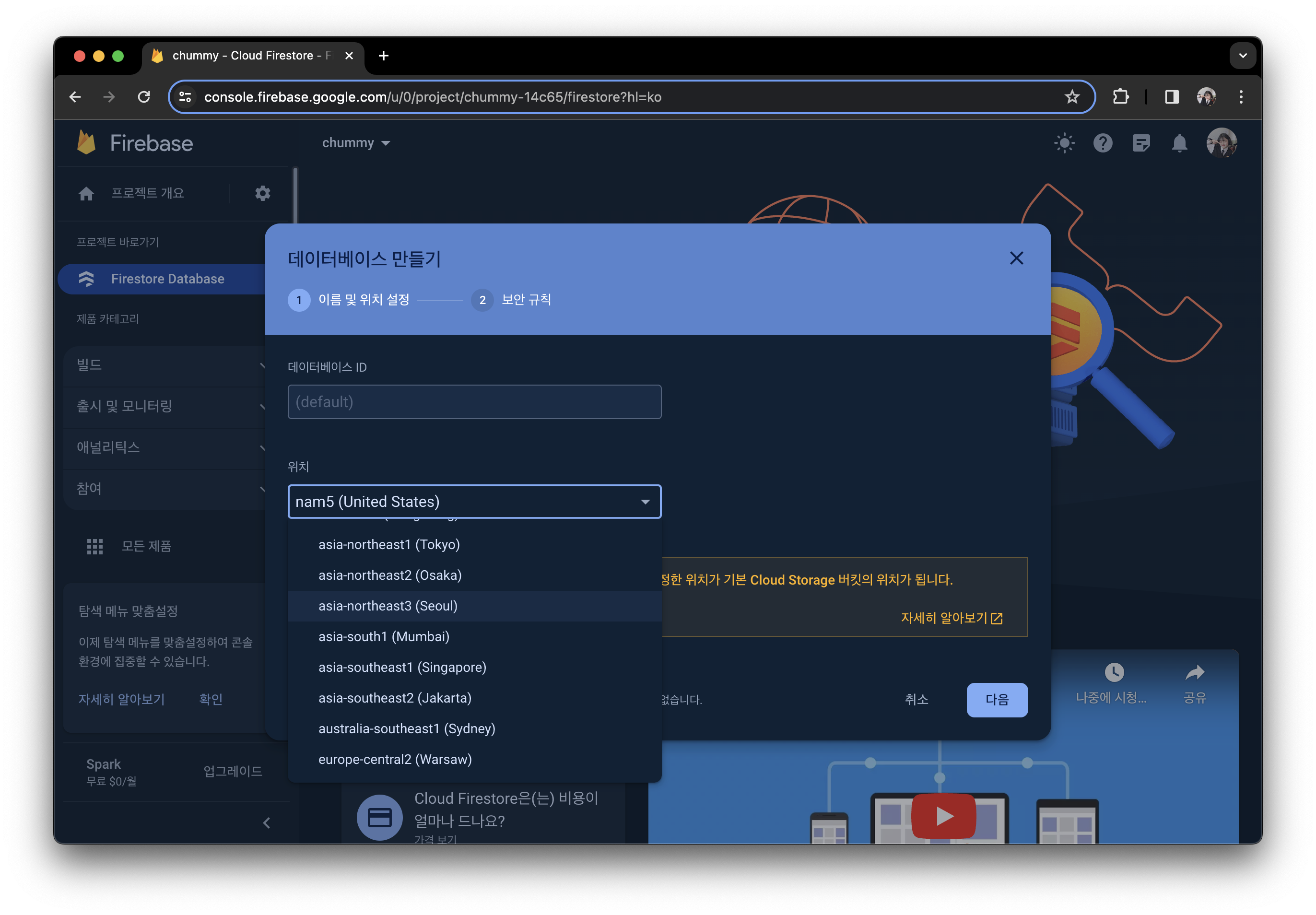Select step 2 보안 규칙
This screenshot has height=915, width=1316.
click(x=511, y=300)
